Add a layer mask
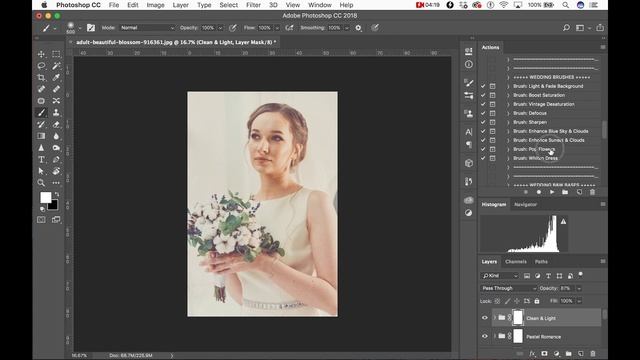This screenshot has width=640, height=360. click(544, 353)
